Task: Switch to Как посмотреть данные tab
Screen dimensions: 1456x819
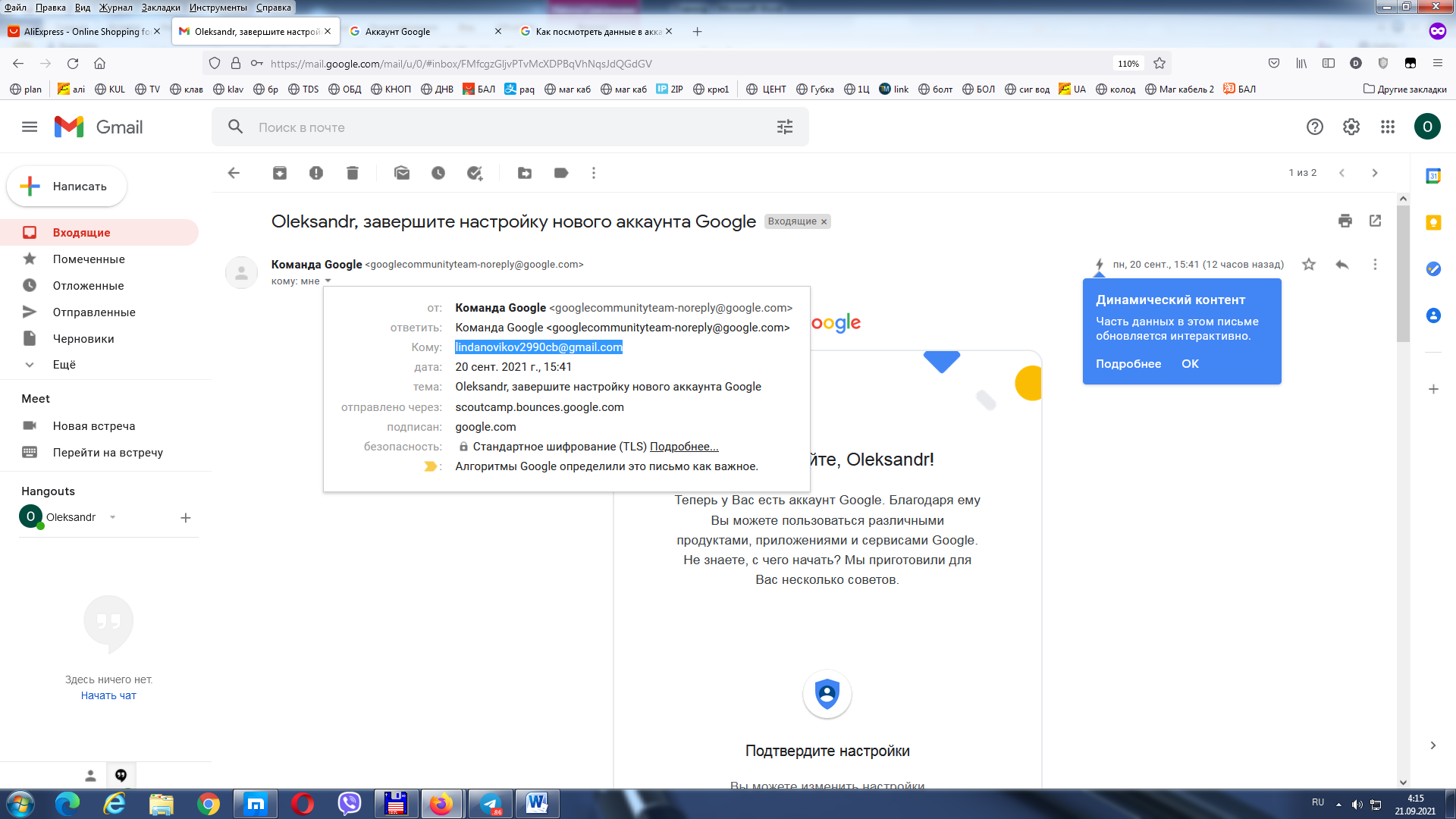Action: [x=598, y=31]
